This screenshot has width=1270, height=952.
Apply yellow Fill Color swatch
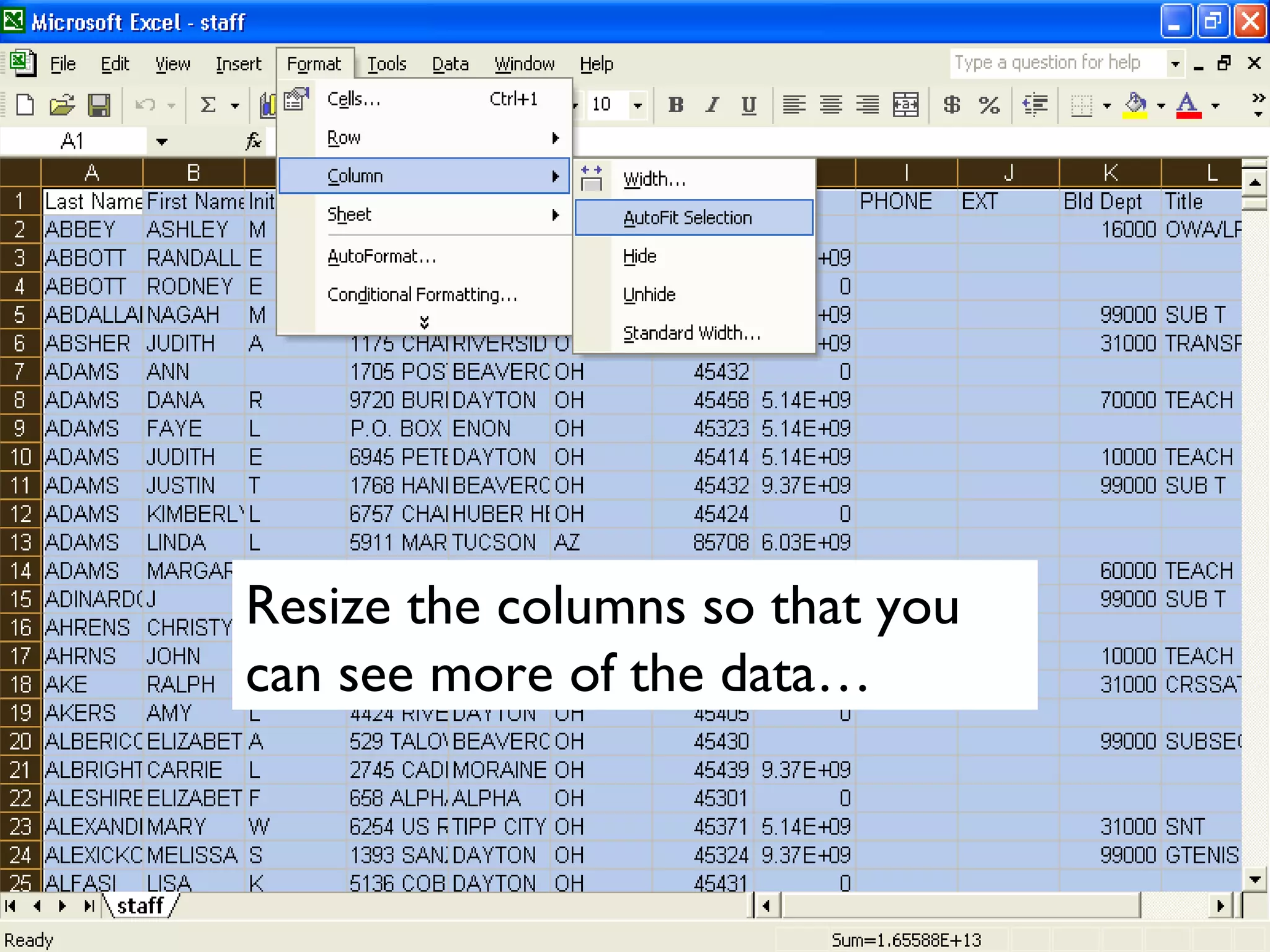pyautogui.click(x=1135, y=105)
